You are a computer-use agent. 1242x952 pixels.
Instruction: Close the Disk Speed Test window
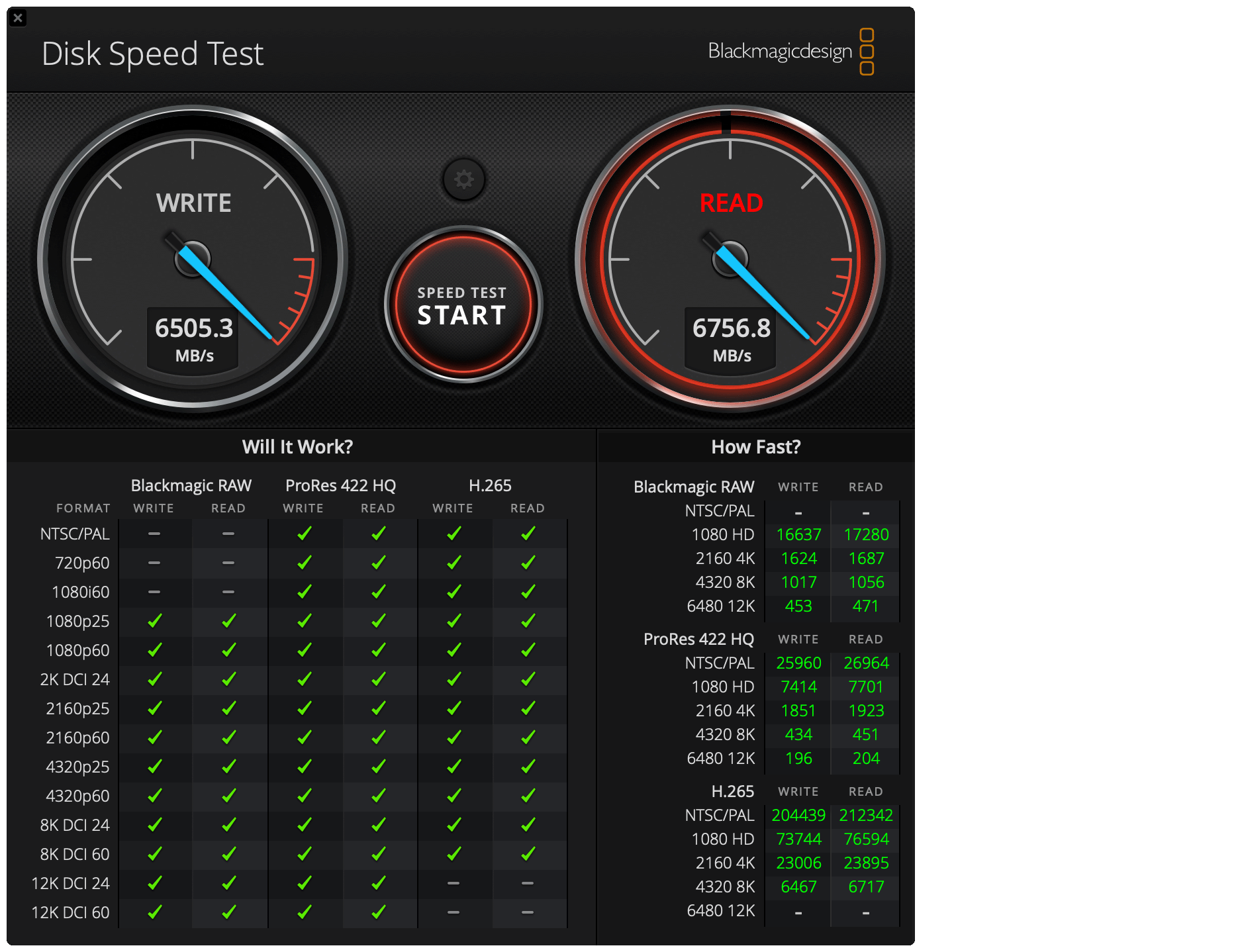tap(18, 18)
